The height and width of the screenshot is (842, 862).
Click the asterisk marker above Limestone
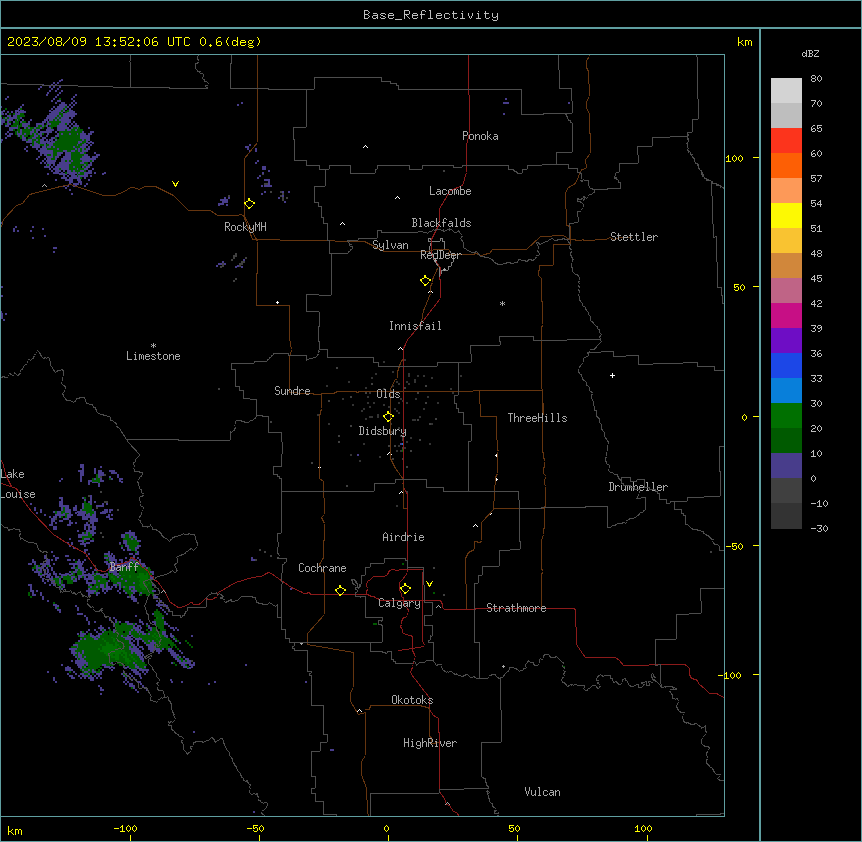coord(153,346)
